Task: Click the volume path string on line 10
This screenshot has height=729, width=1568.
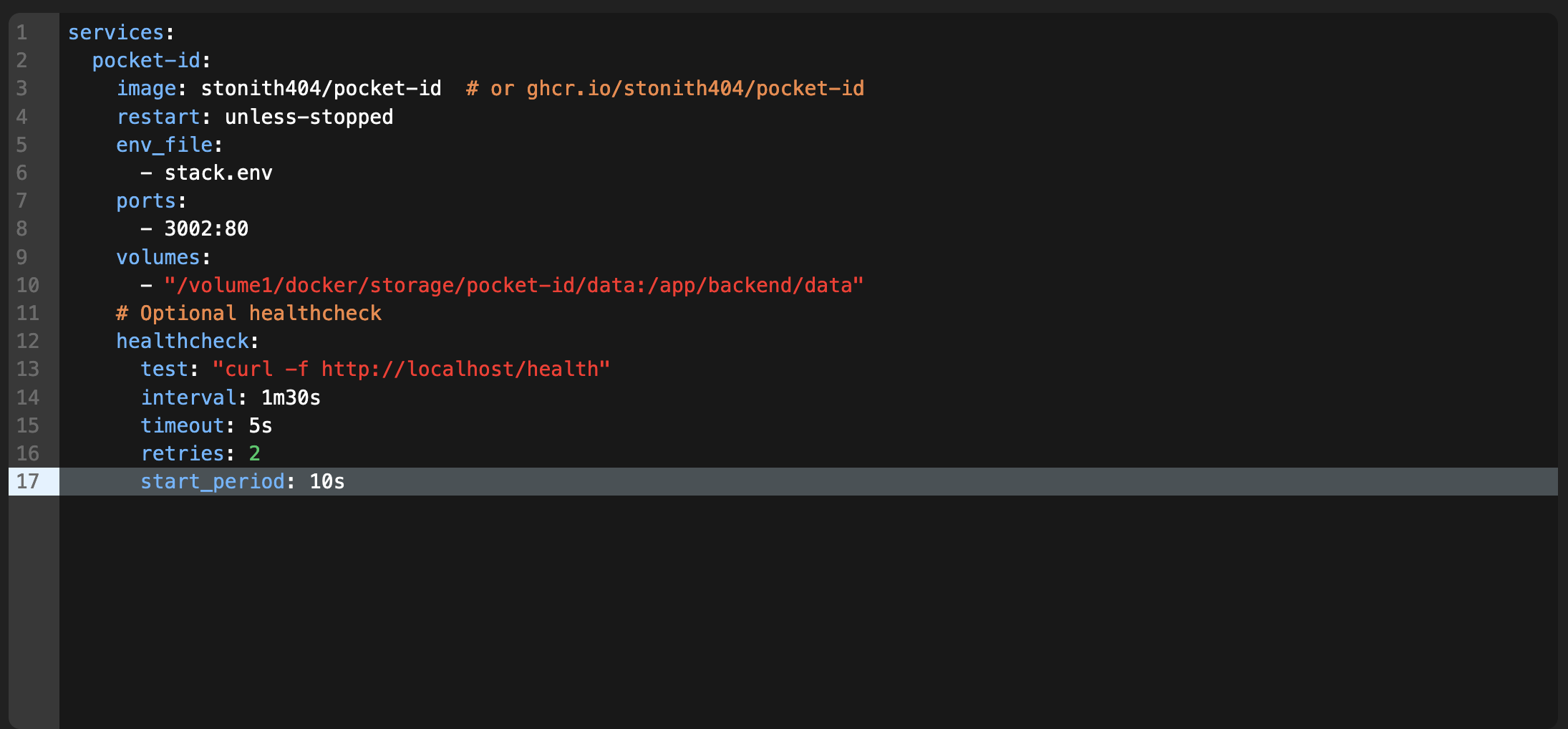Action: [x=514, y=285]
